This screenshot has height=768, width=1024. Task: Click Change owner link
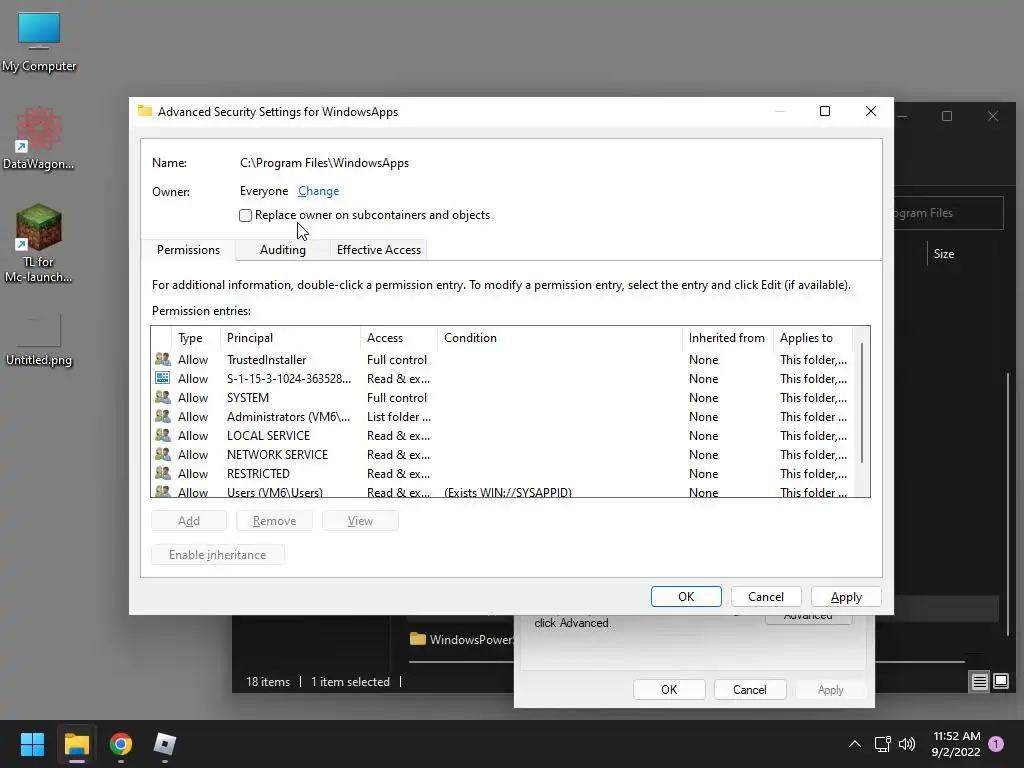[x=318, y=191]
